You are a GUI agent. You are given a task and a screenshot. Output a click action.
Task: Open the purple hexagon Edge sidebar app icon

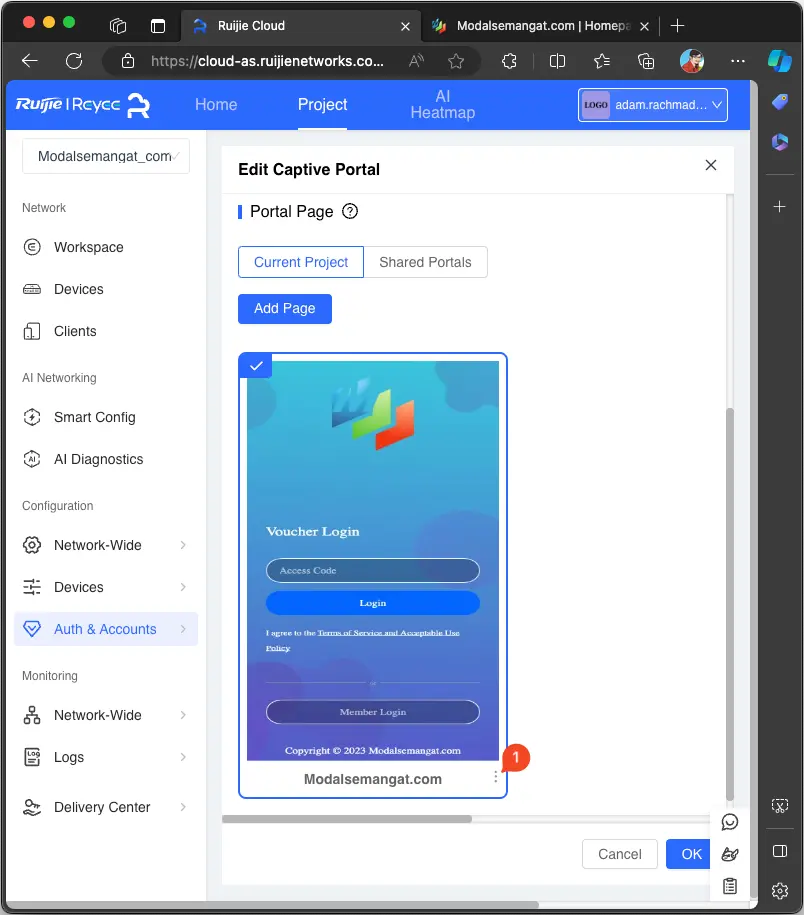779,142
